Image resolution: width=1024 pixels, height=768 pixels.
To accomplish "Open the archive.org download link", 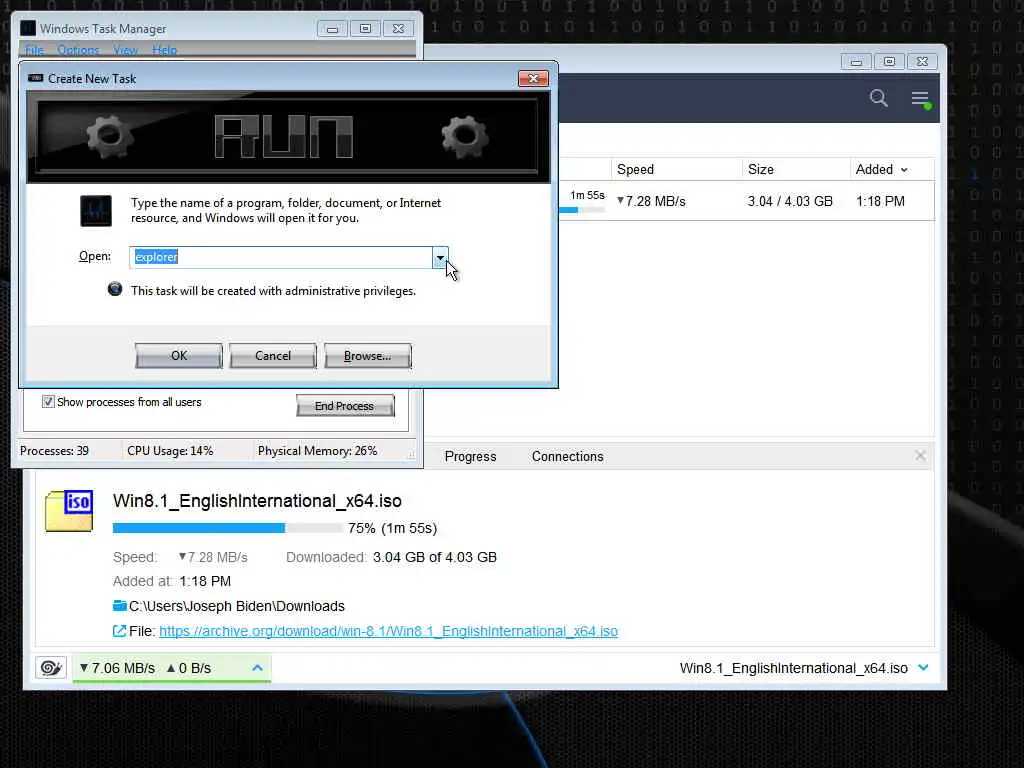I will click(389, 631).
